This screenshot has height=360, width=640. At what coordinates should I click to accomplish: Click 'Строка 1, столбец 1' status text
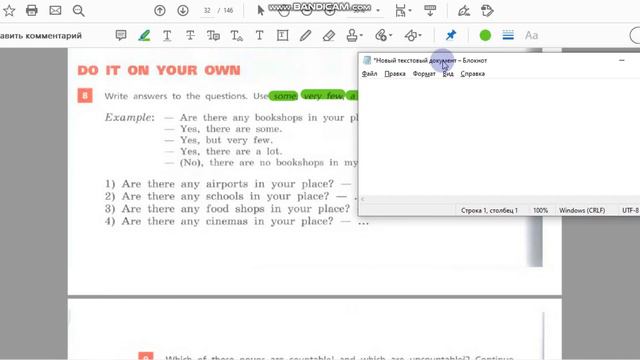pos(489,211)
